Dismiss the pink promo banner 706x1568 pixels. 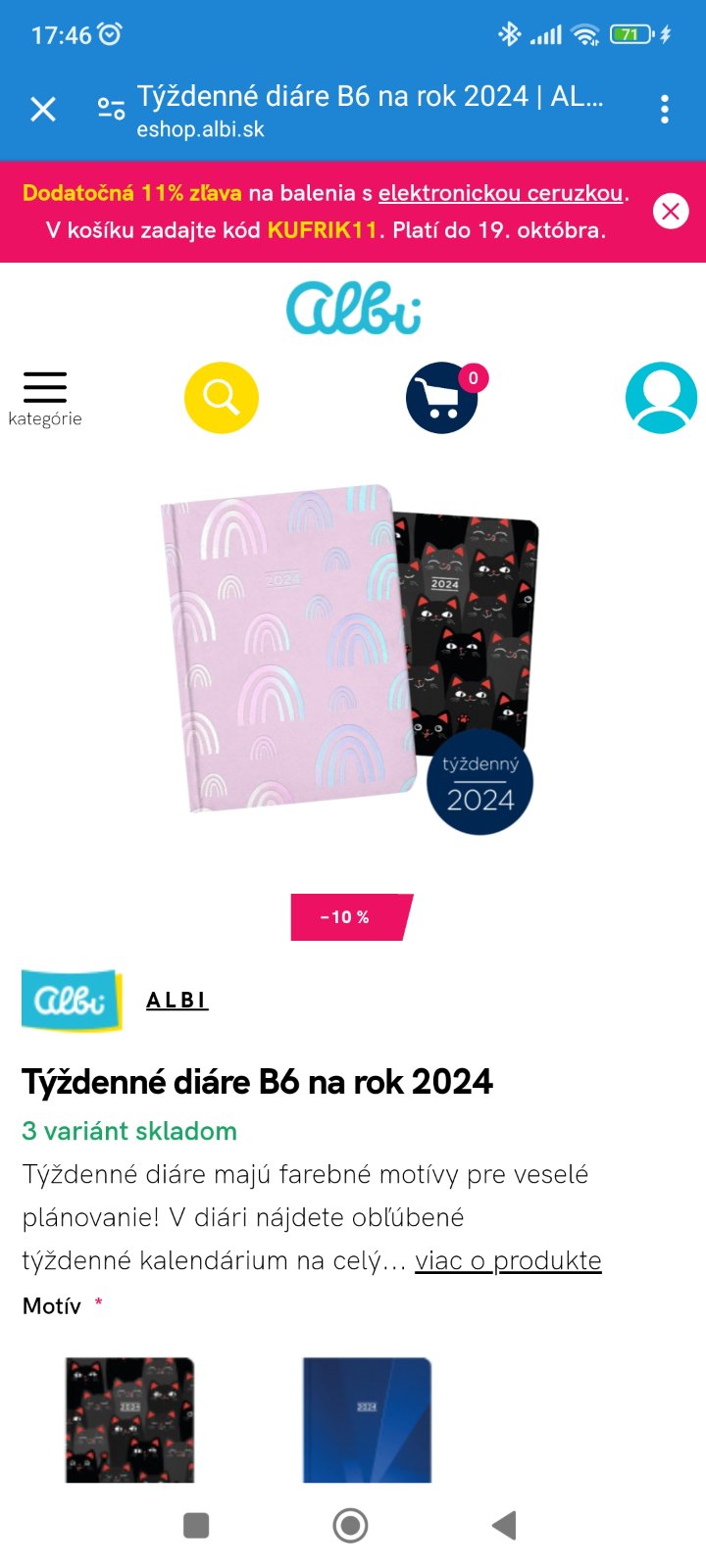pyautogui.click(x=671, y=211)
